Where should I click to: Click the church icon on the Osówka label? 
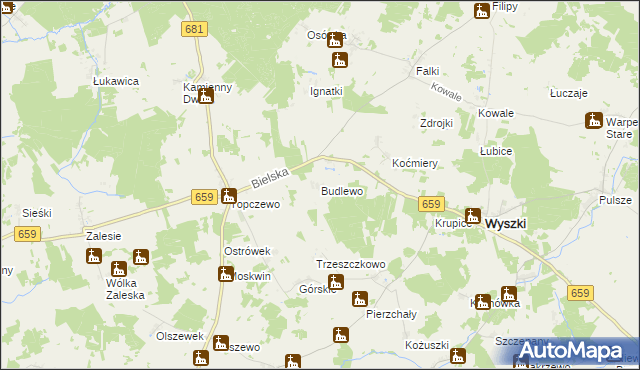(335, 40)
